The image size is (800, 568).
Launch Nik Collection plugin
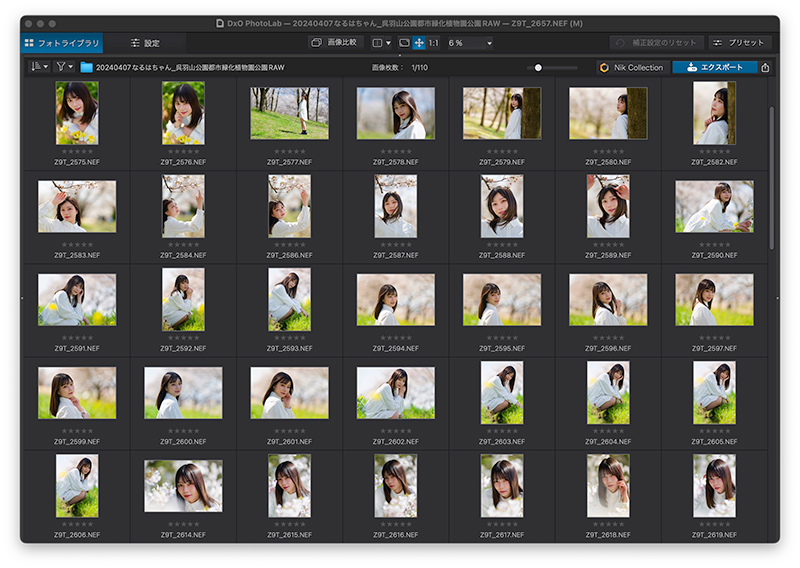[632, 67]
